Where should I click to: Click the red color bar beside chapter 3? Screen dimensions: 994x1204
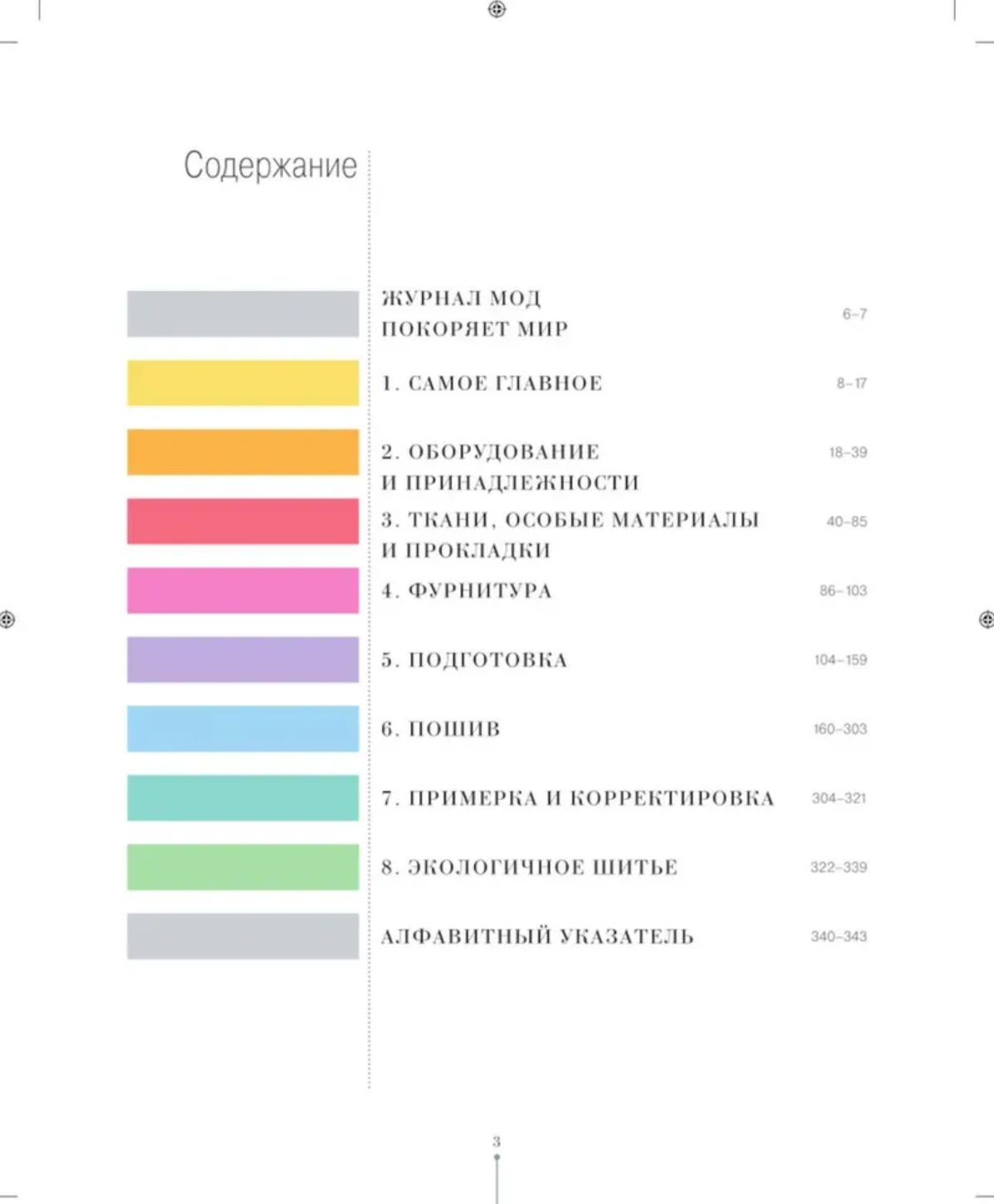click(243, 522)
